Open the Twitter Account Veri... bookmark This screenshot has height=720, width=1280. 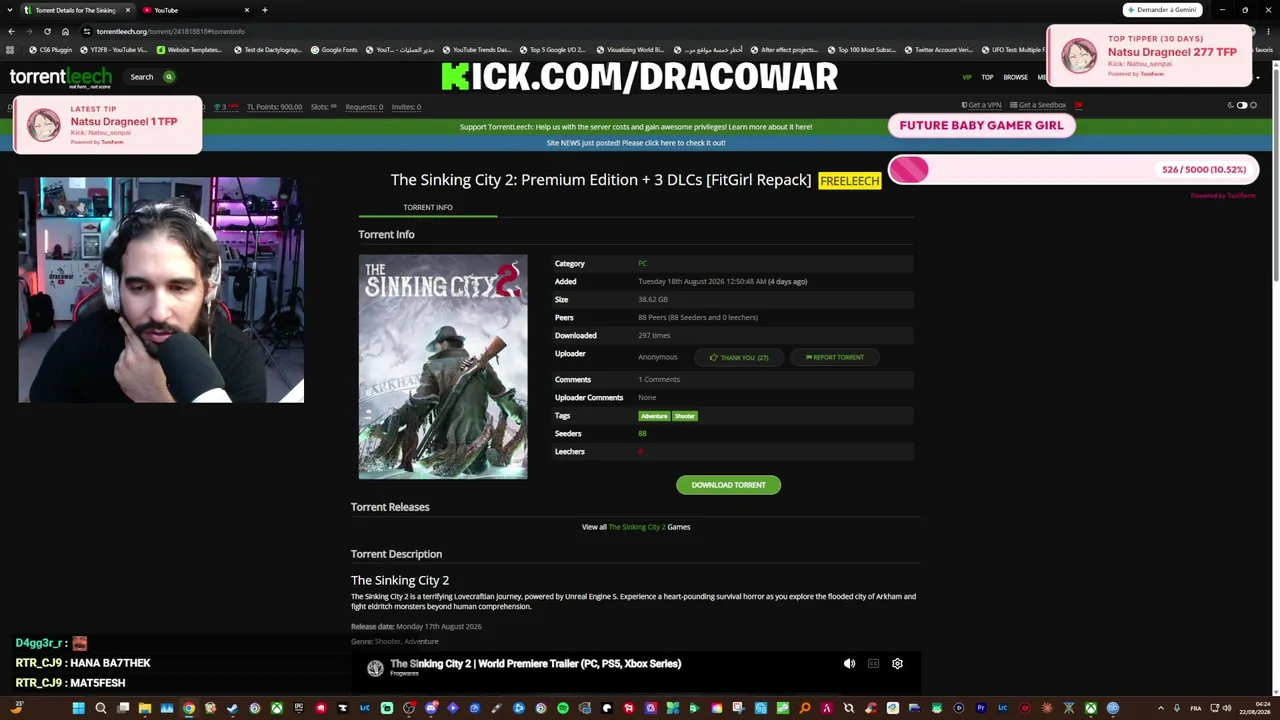937,50
